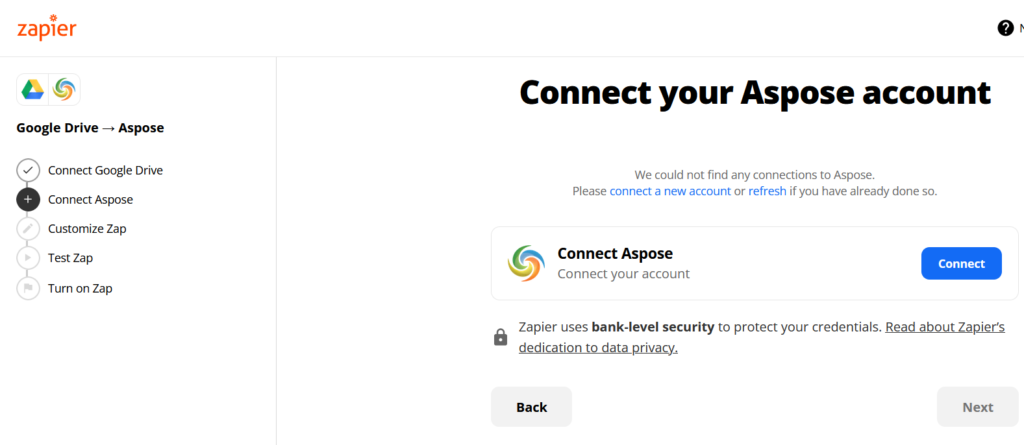The image size is (1024, 445).
Task: Click the checkmark icon beside Connect Google Drive
Action: pos(28,170)
